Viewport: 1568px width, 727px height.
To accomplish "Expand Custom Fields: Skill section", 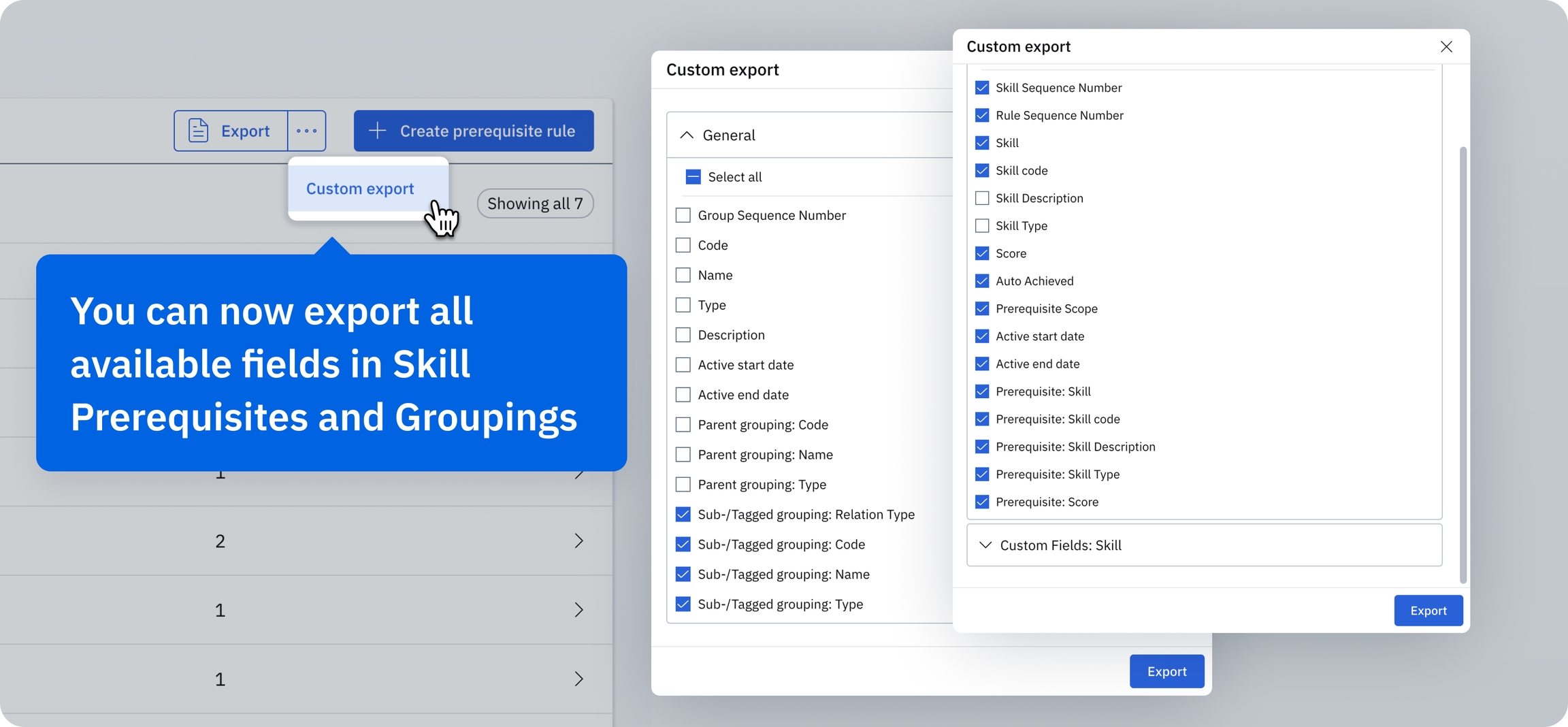I will pos(985,545).
